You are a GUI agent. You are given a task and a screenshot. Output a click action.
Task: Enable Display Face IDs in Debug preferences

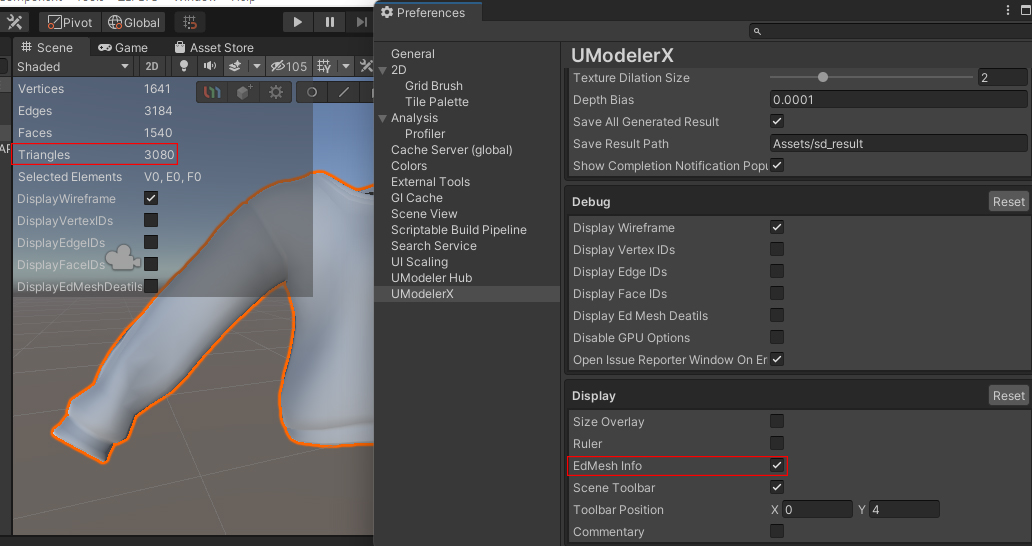coord(777,293)
